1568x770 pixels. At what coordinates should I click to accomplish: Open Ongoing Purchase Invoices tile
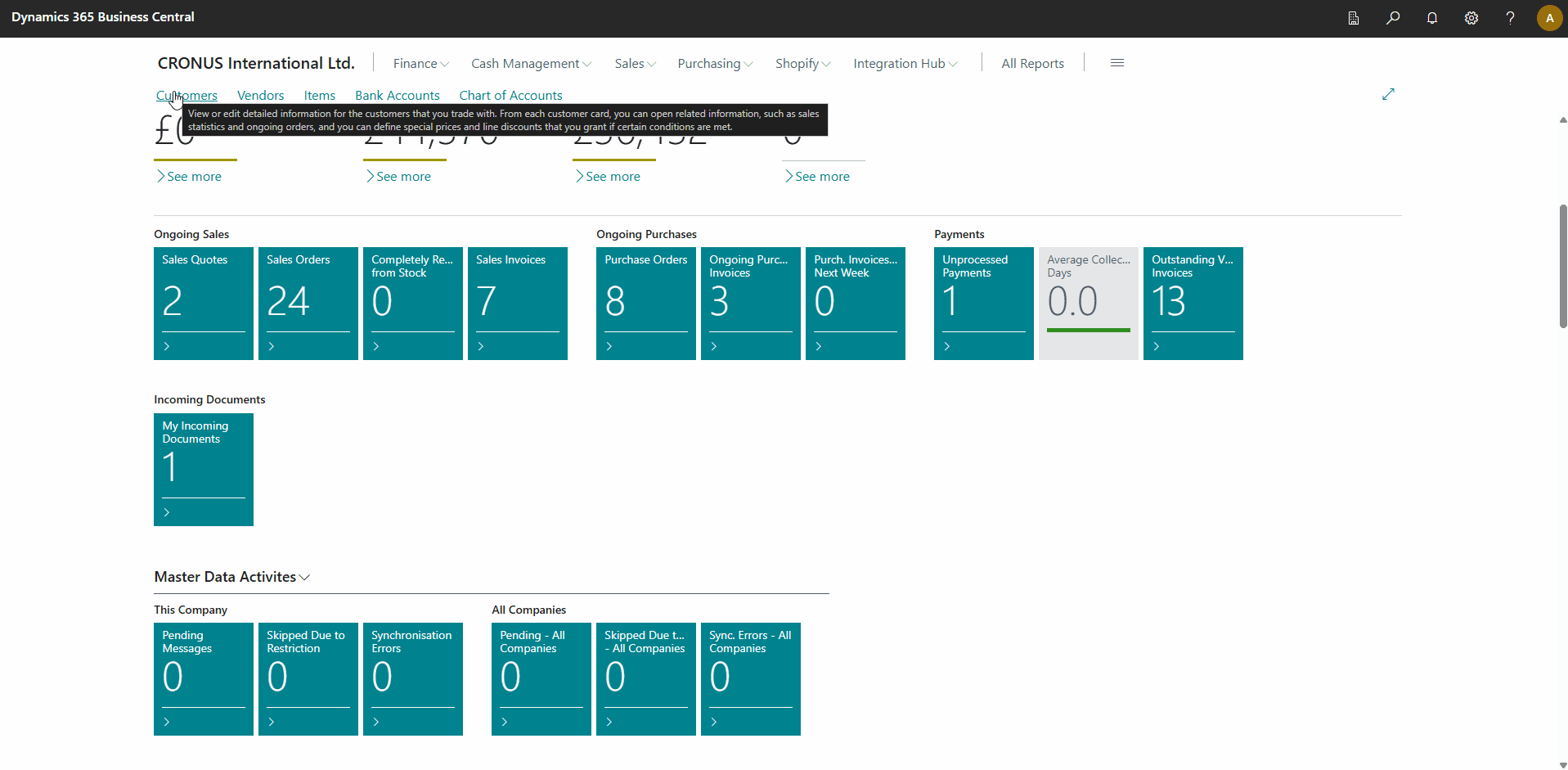(x=751, y=304)
